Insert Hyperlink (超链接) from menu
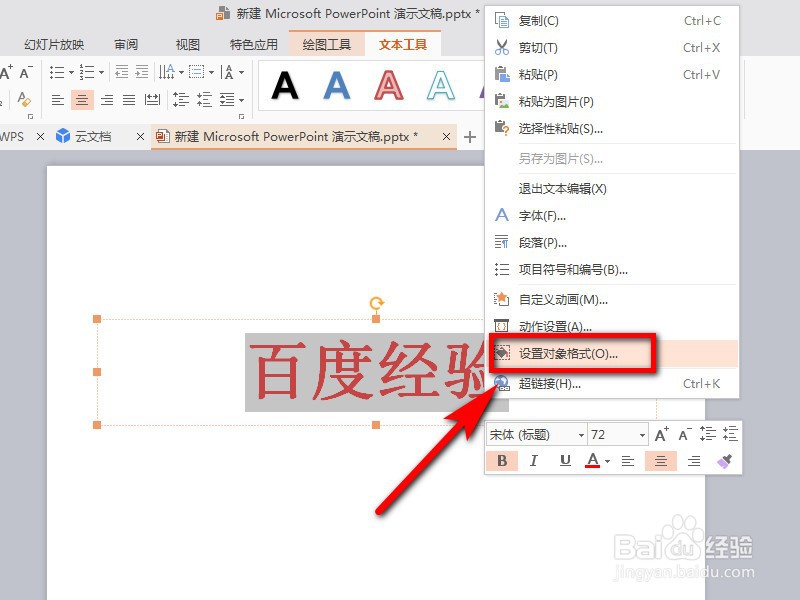Viewport: 800px width, 600px height. 611,384
